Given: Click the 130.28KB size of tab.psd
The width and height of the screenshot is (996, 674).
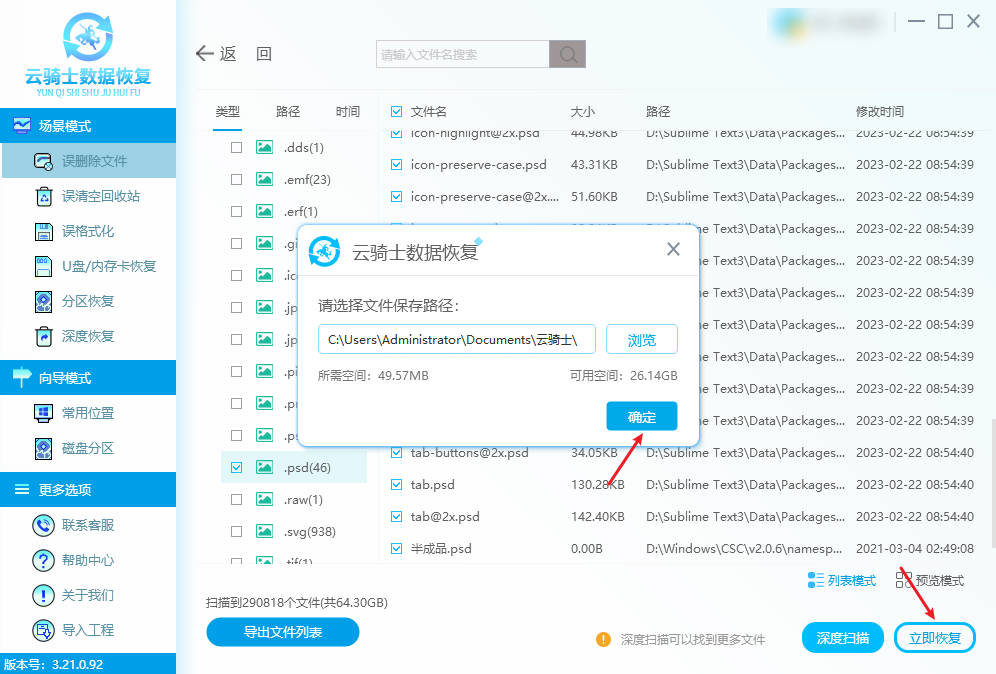Looking at the screenshot, I should 597,485.
